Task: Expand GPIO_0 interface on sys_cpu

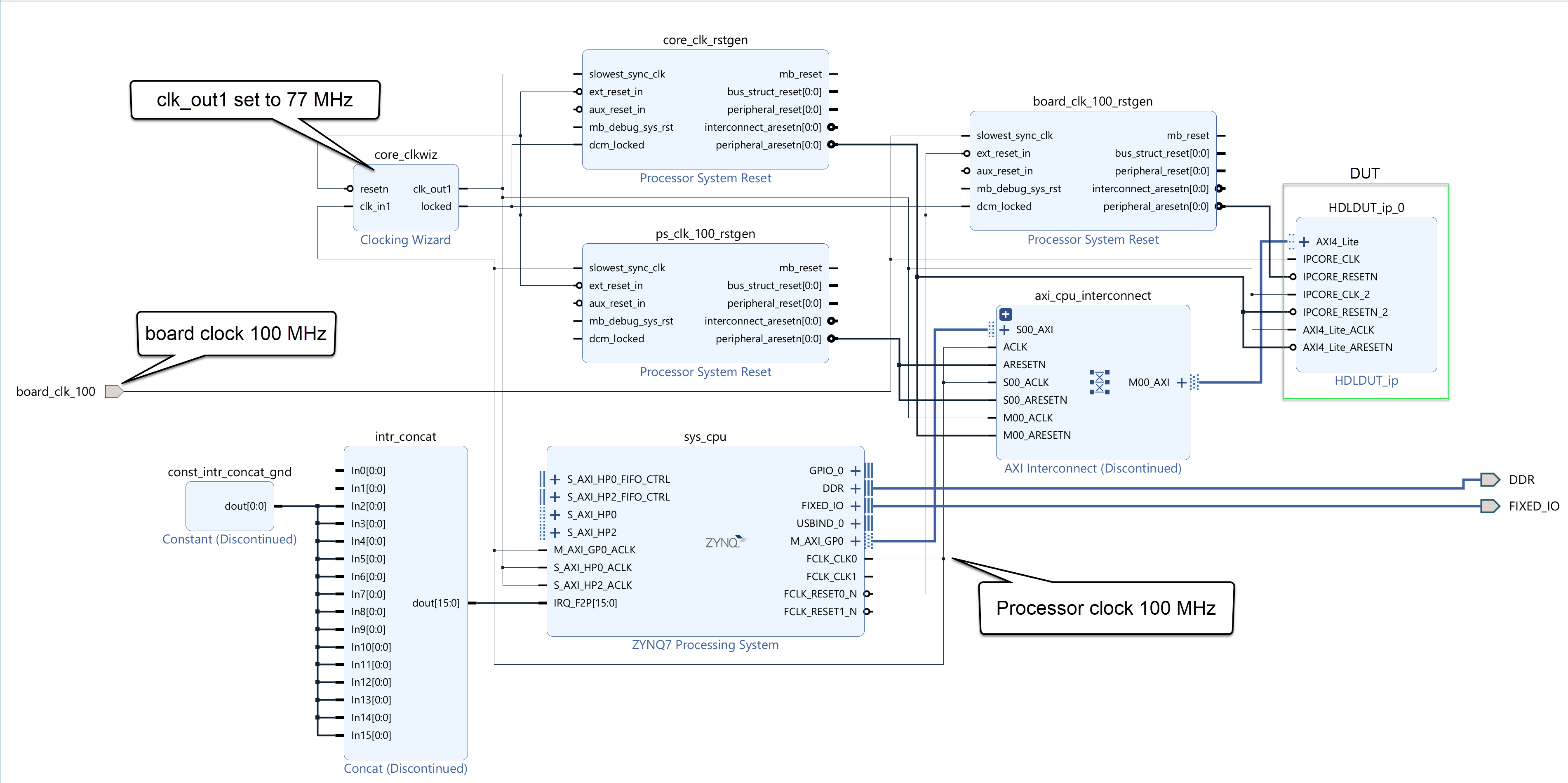Action: click(x=855, y=470)
